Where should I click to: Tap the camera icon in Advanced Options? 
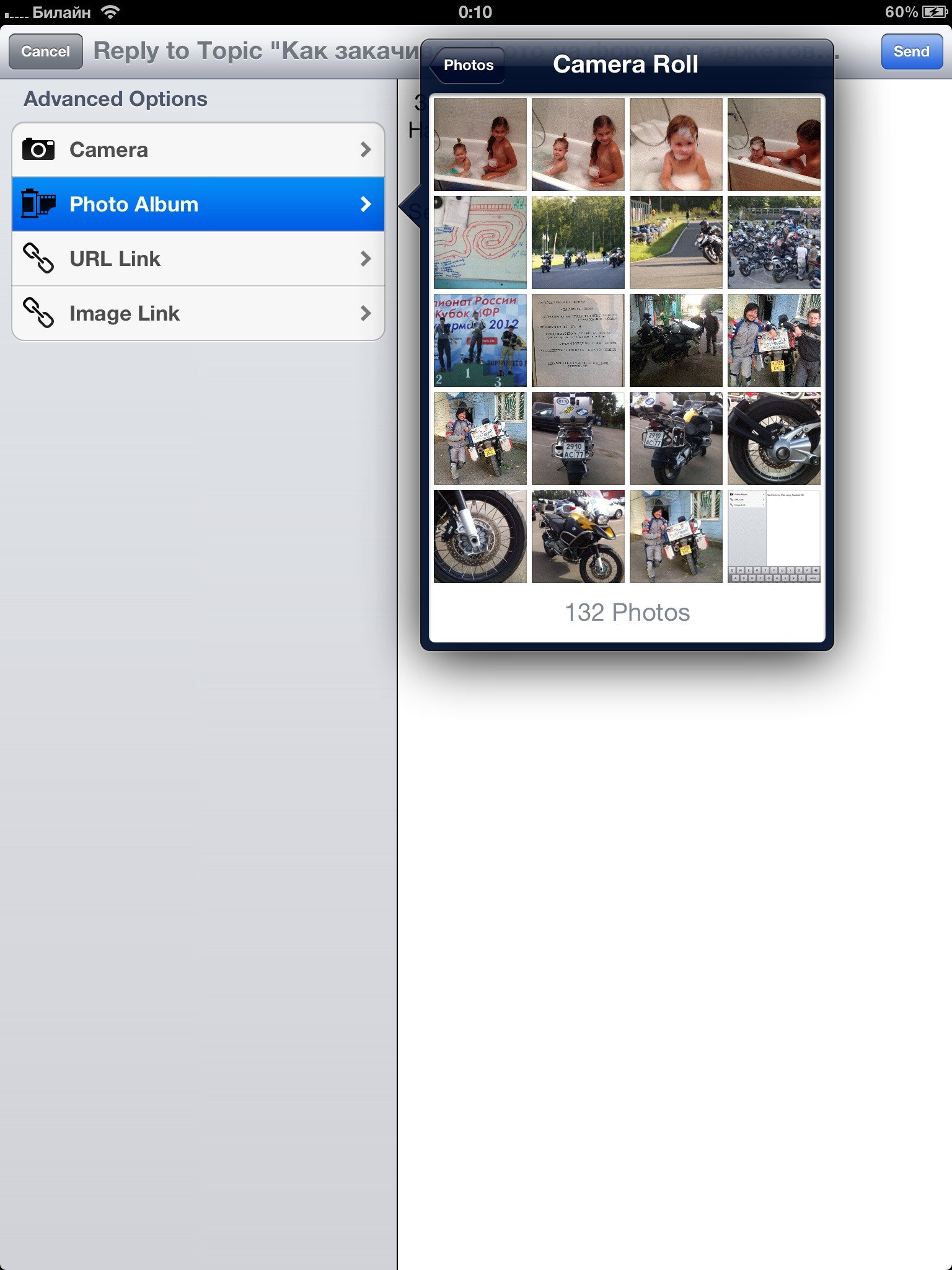click(38, 149)
